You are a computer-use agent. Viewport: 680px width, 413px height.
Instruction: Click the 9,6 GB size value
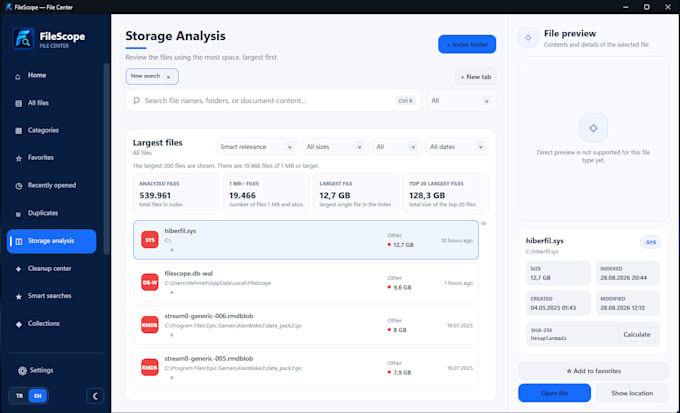(402, 288)
